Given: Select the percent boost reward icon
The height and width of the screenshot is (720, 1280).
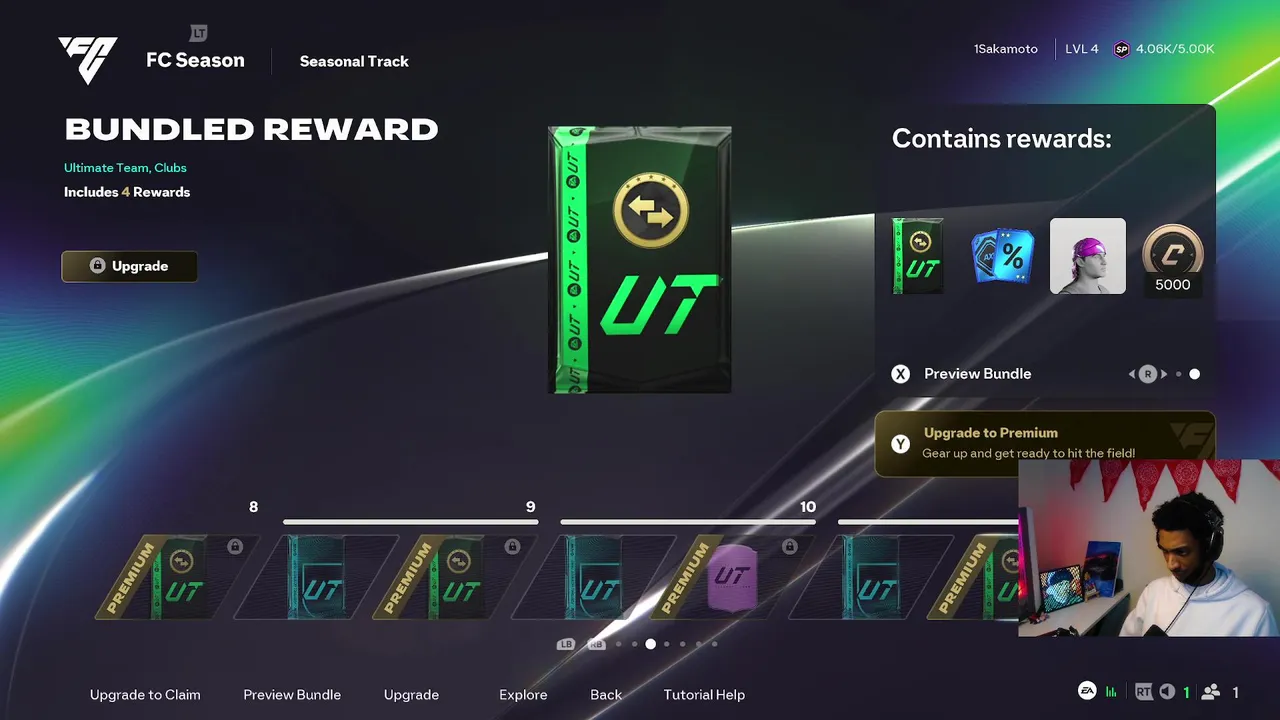Looking at the screenshot, I should coord(1003,257).
